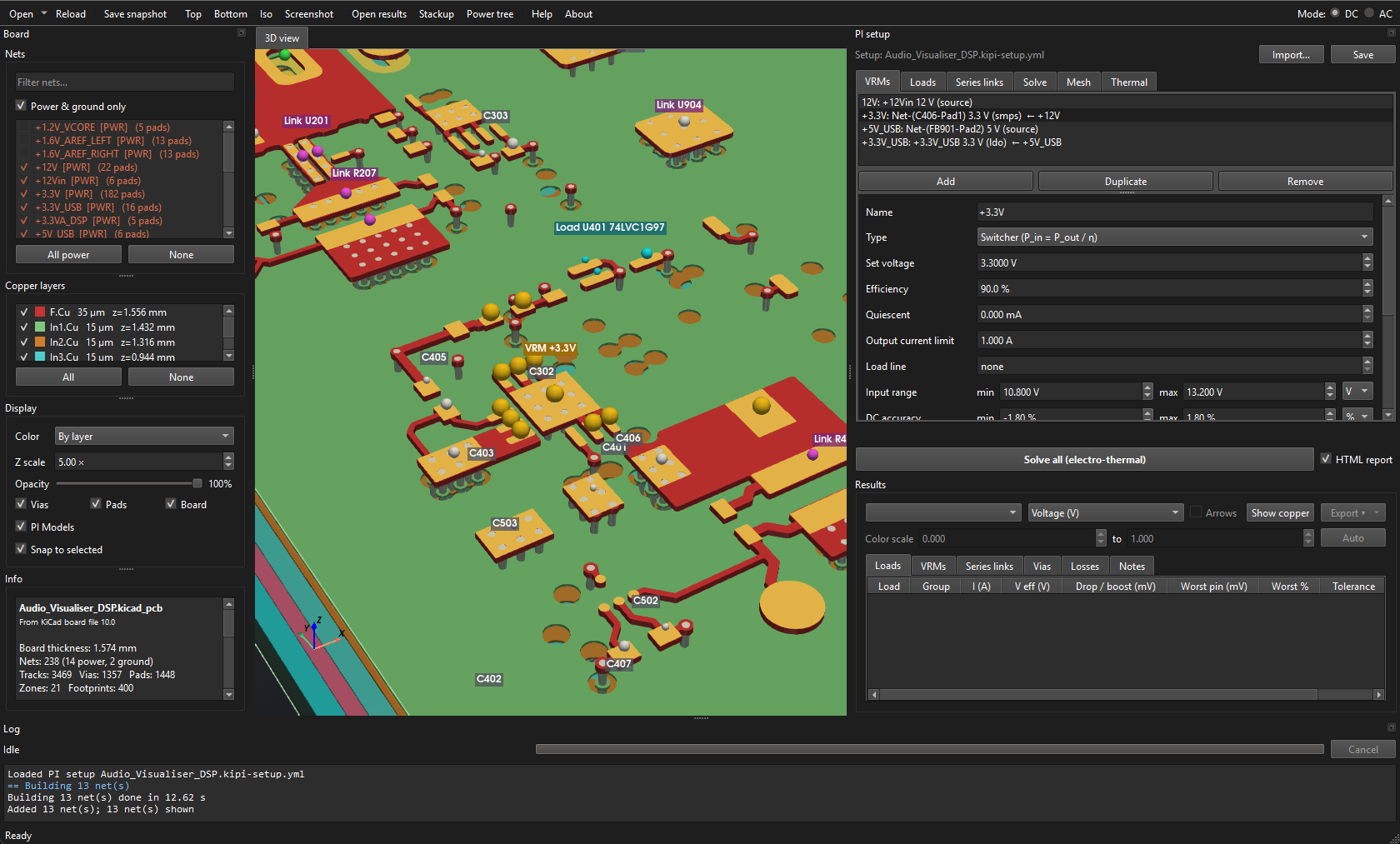Click the orange In2.Cu layer color swatch
Viewport: 1400px width, 844px height.
(39, 342)
